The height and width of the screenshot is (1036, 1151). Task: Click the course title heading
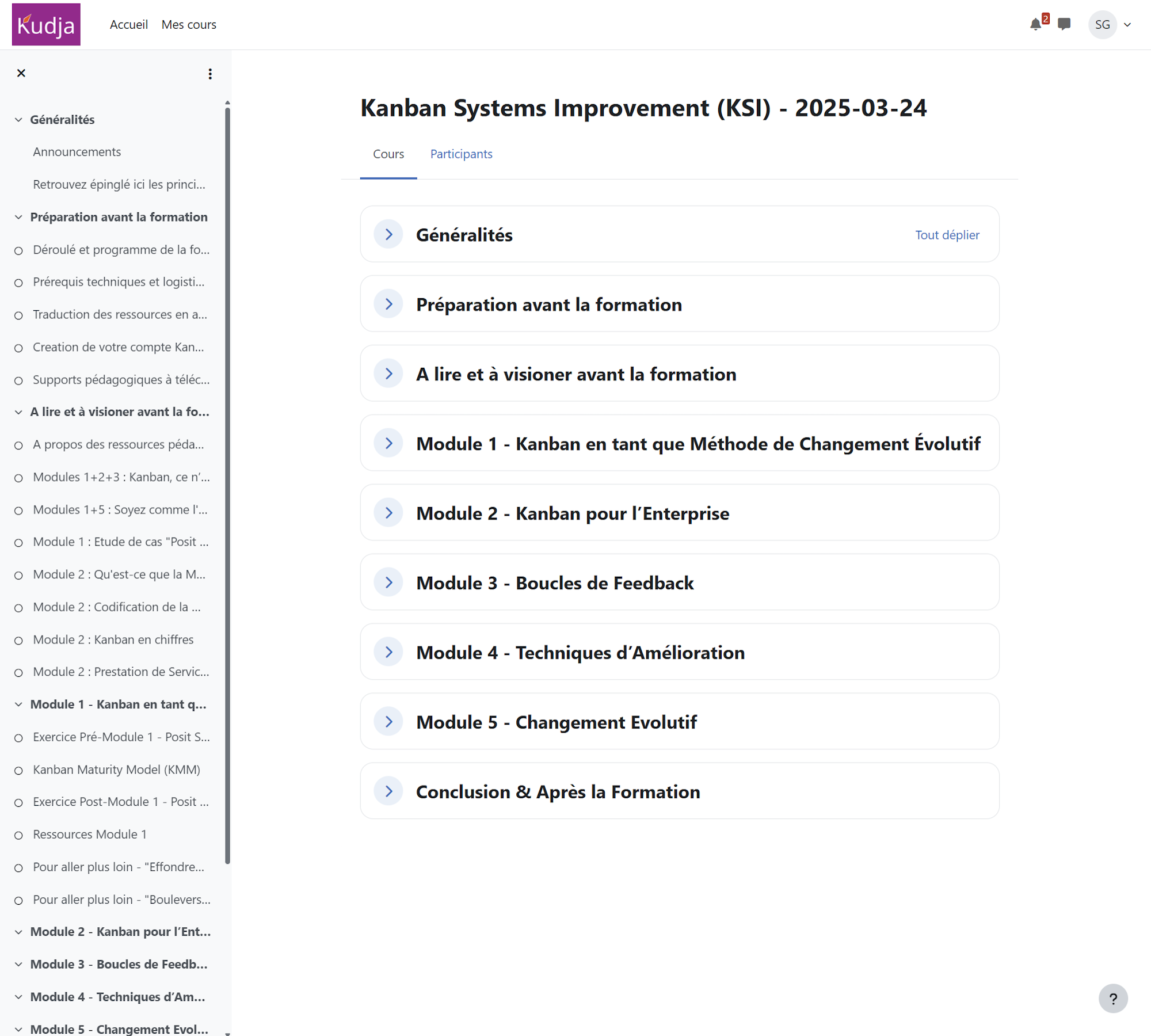(643, 108)
